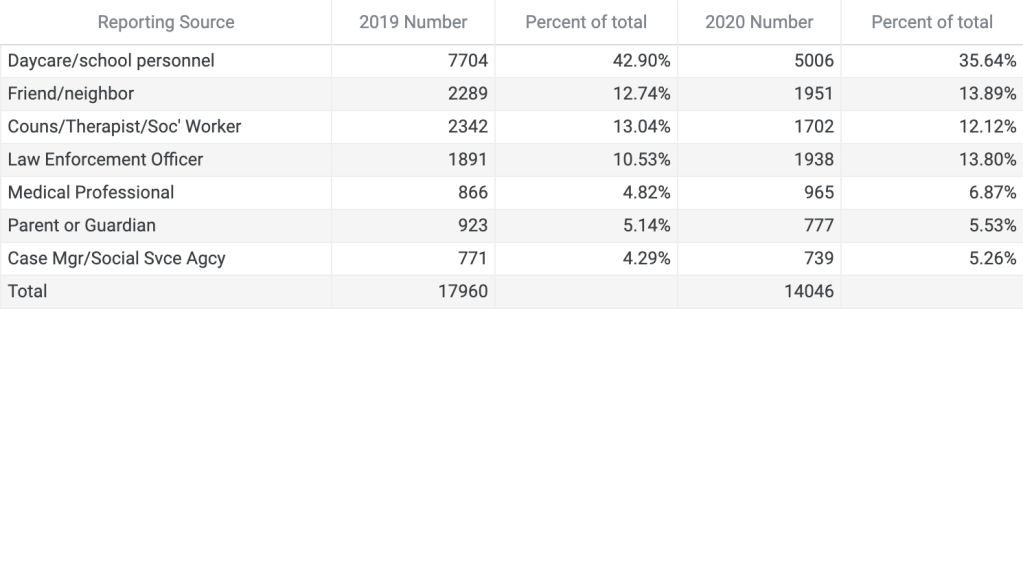Click the 2019 Number column header
Viewport: 1023px width, 574px height.
[413, 22]
